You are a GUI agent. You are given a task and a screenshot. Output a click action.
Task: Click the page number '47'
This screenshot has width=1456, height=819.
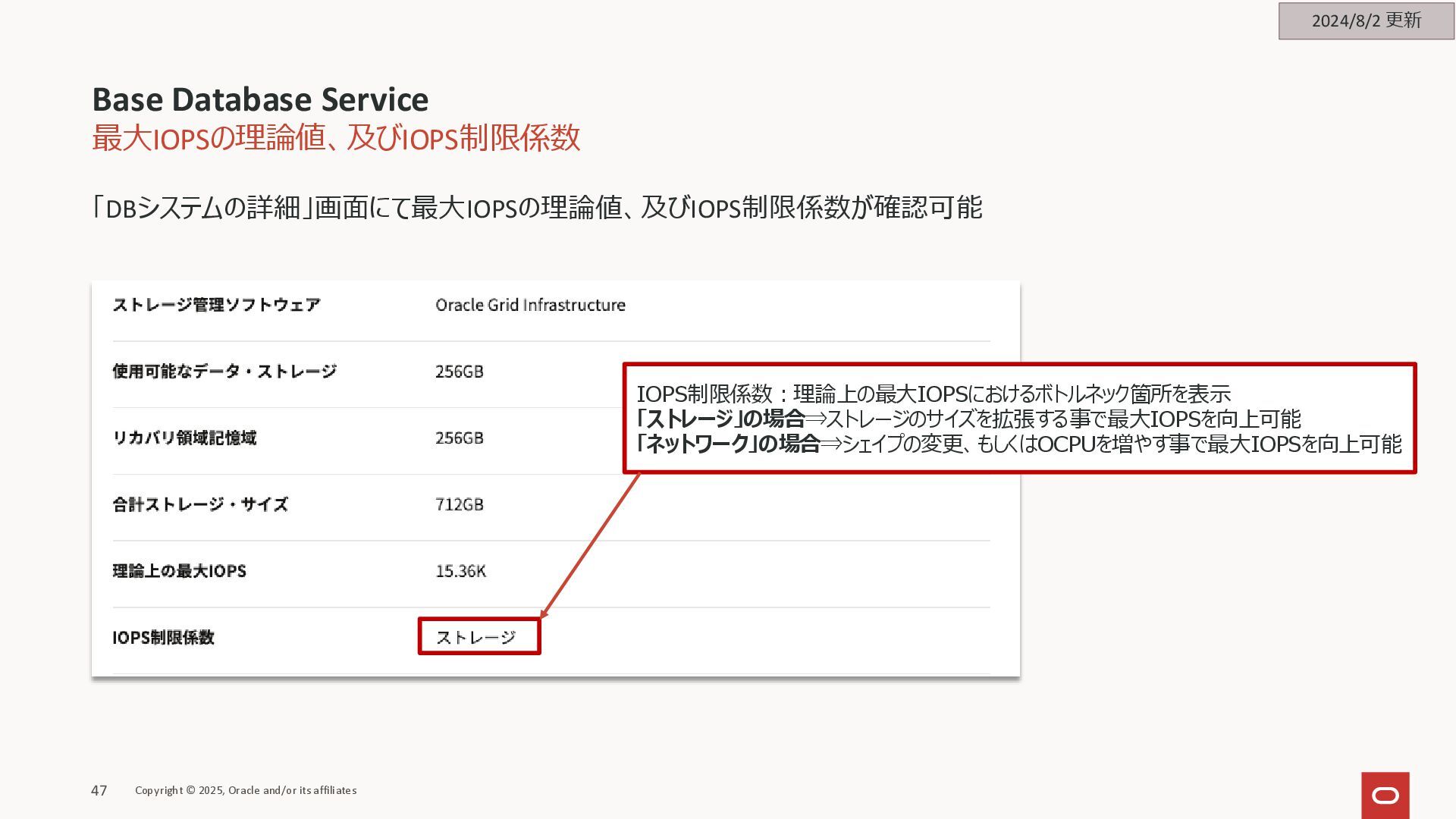[x=99, y=790]
